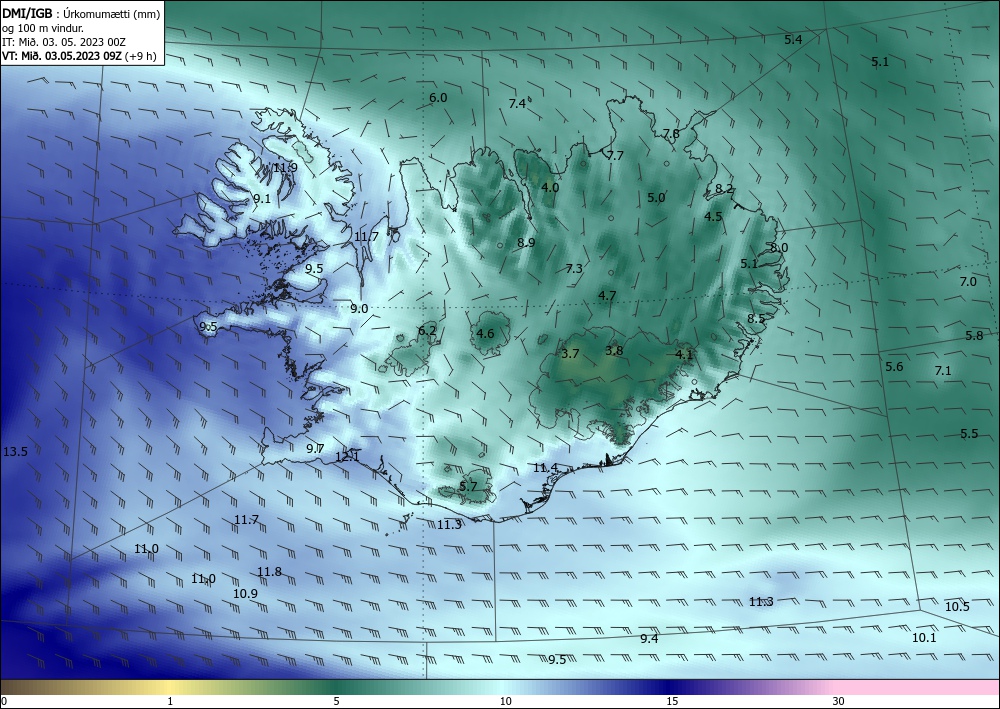Click the color scale label 0

(x=4, y=701)
